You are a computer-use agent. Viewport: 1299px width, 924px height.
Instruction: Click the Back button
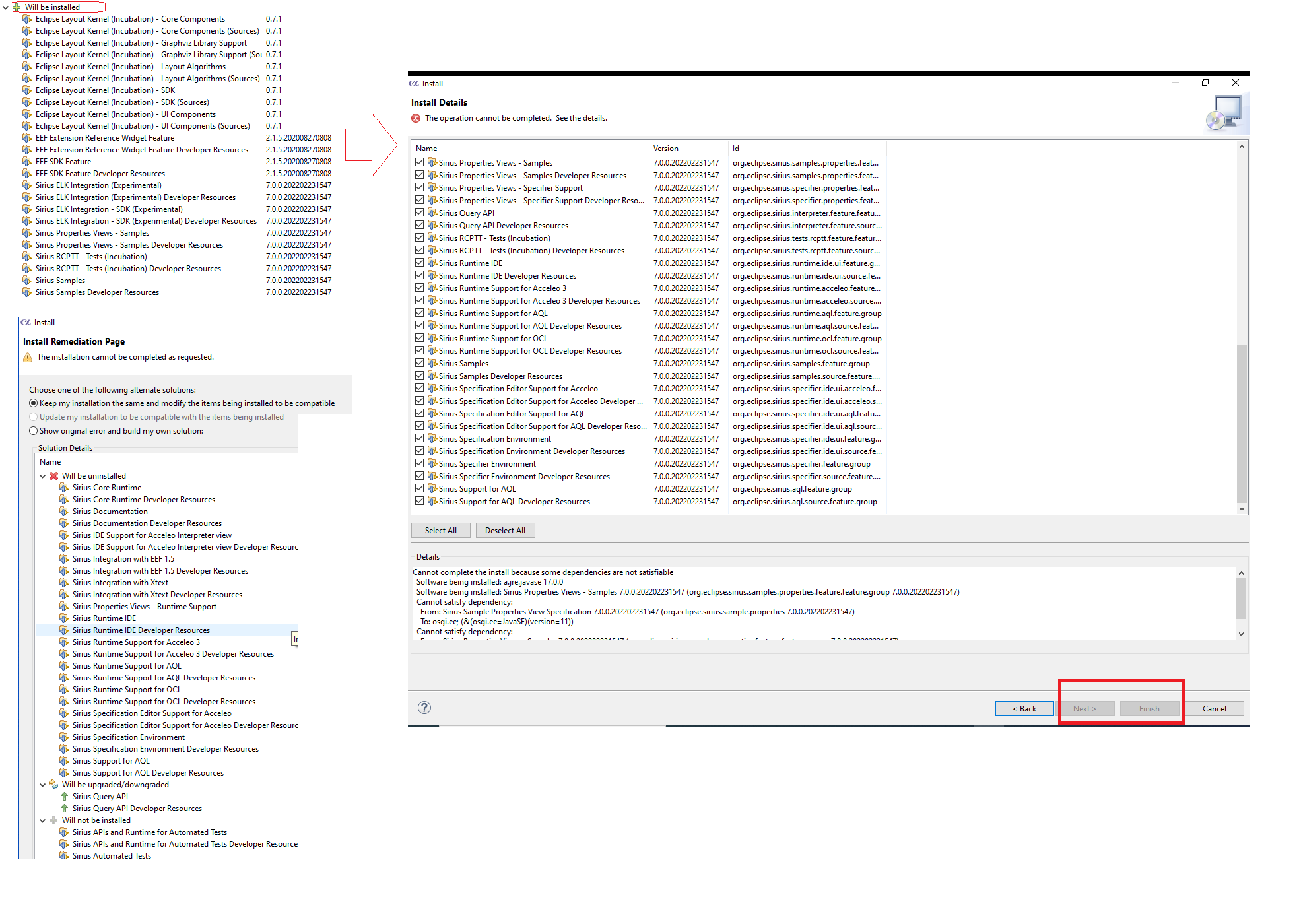(1024, 709)
